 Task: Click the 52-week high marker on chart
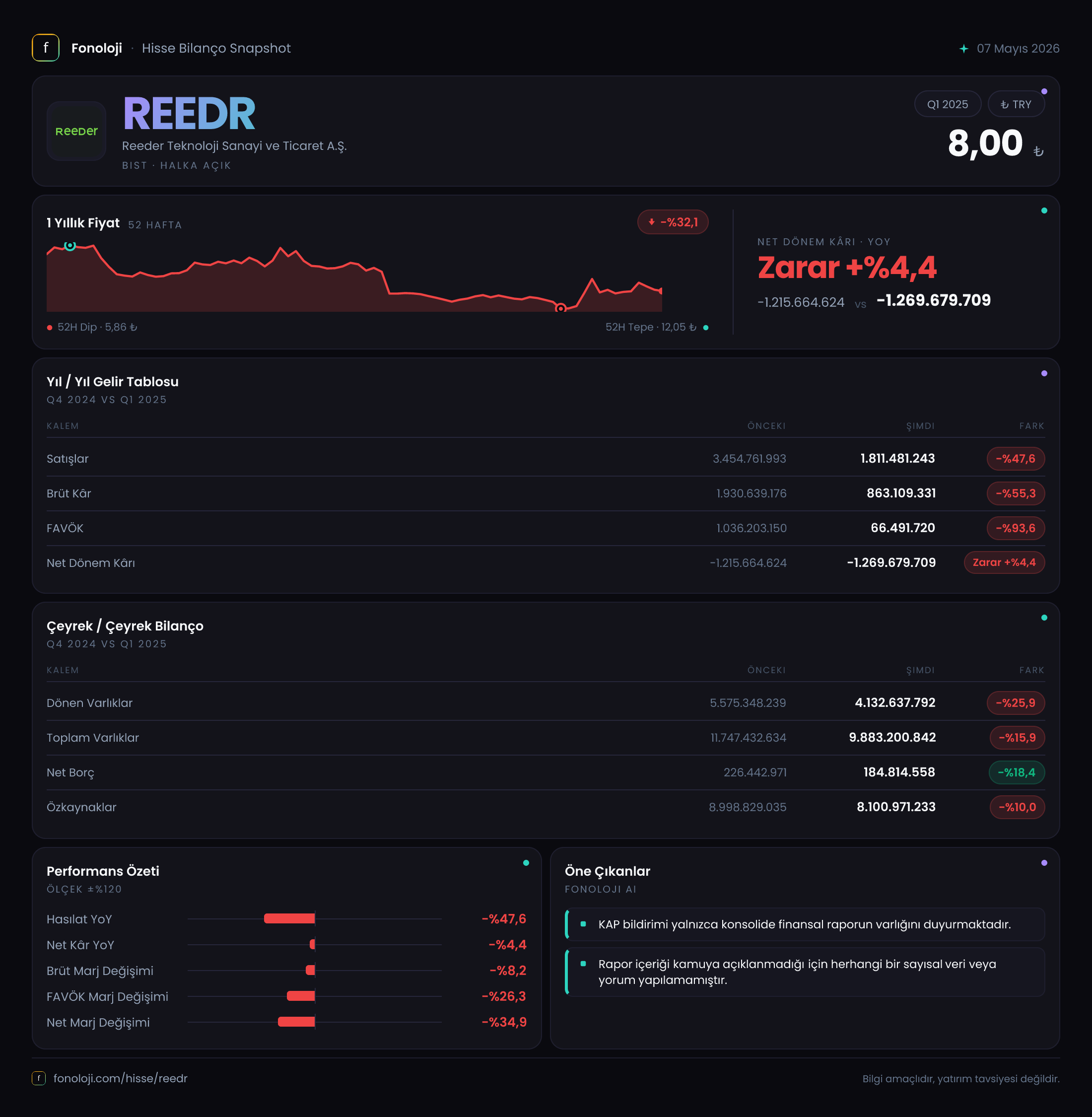(x=70, y=246)
